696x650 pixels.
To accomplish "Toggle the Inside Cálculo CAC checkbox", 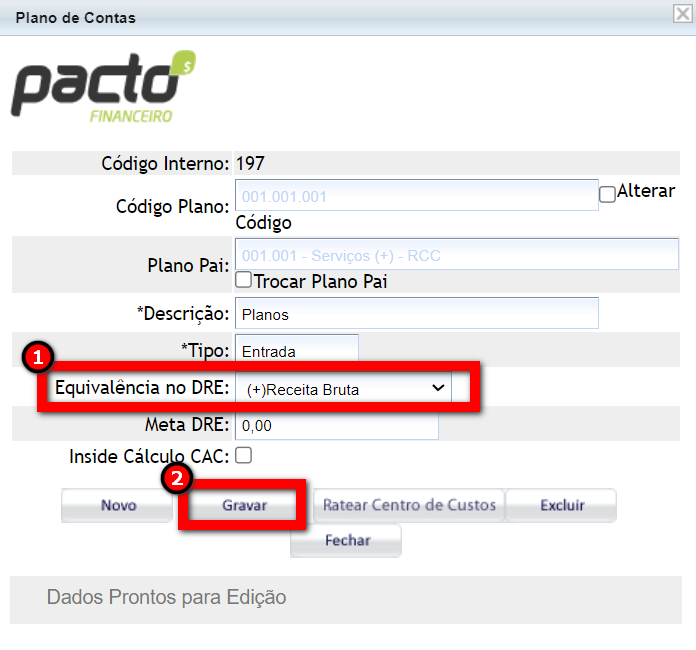I will pyautogui.click(x=243, y=456).
